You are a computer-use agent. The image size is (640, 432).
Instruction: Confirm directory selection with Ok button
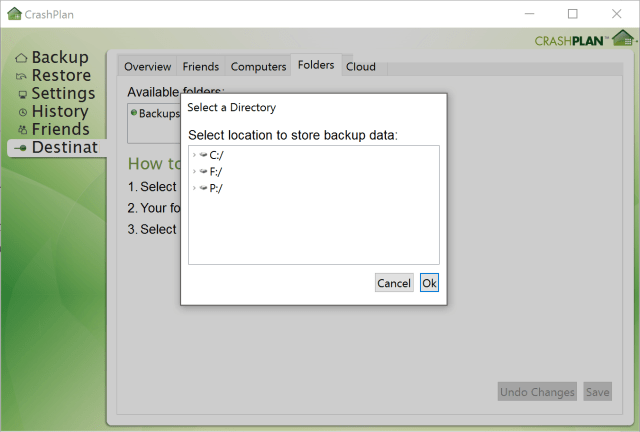(x=429, y=283)
